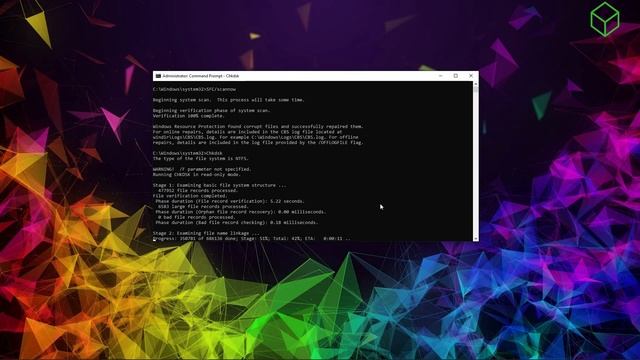Image resolution: width=640 pixels, height=360 pixels.
Task: Open the Command Prompt system menu icon
Action: pos(158,76)
